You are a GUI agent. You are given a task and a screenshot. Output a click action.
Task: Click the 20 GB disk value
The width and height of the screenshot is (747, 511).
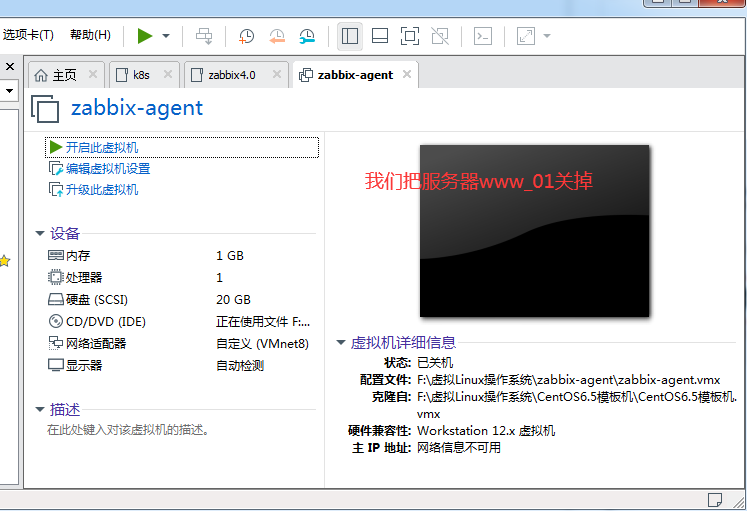click(233, 300)
